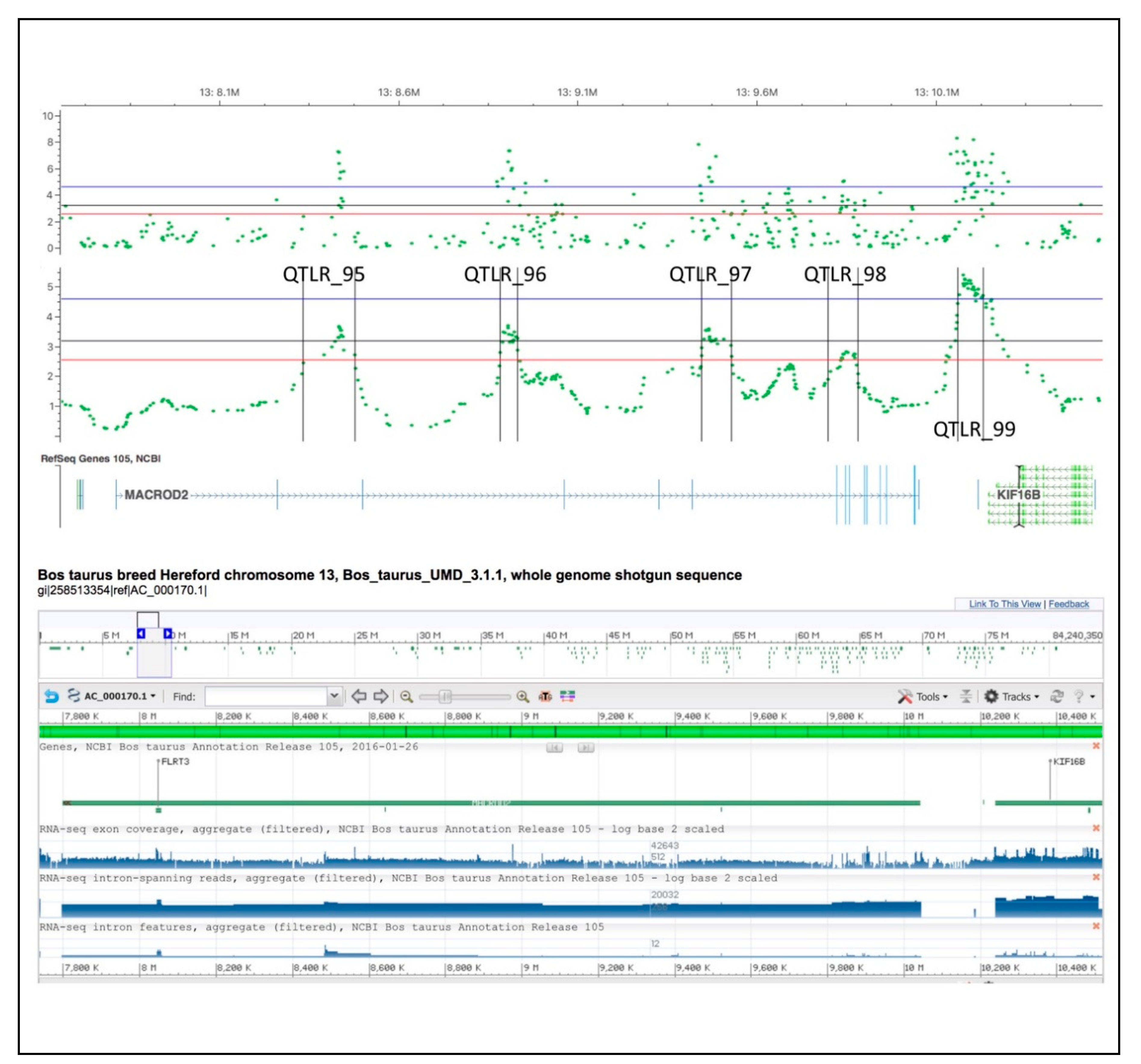Screen dimensions: 1141x1064
Task: Pan right with the right arrow icon
Action: [381, 697]
